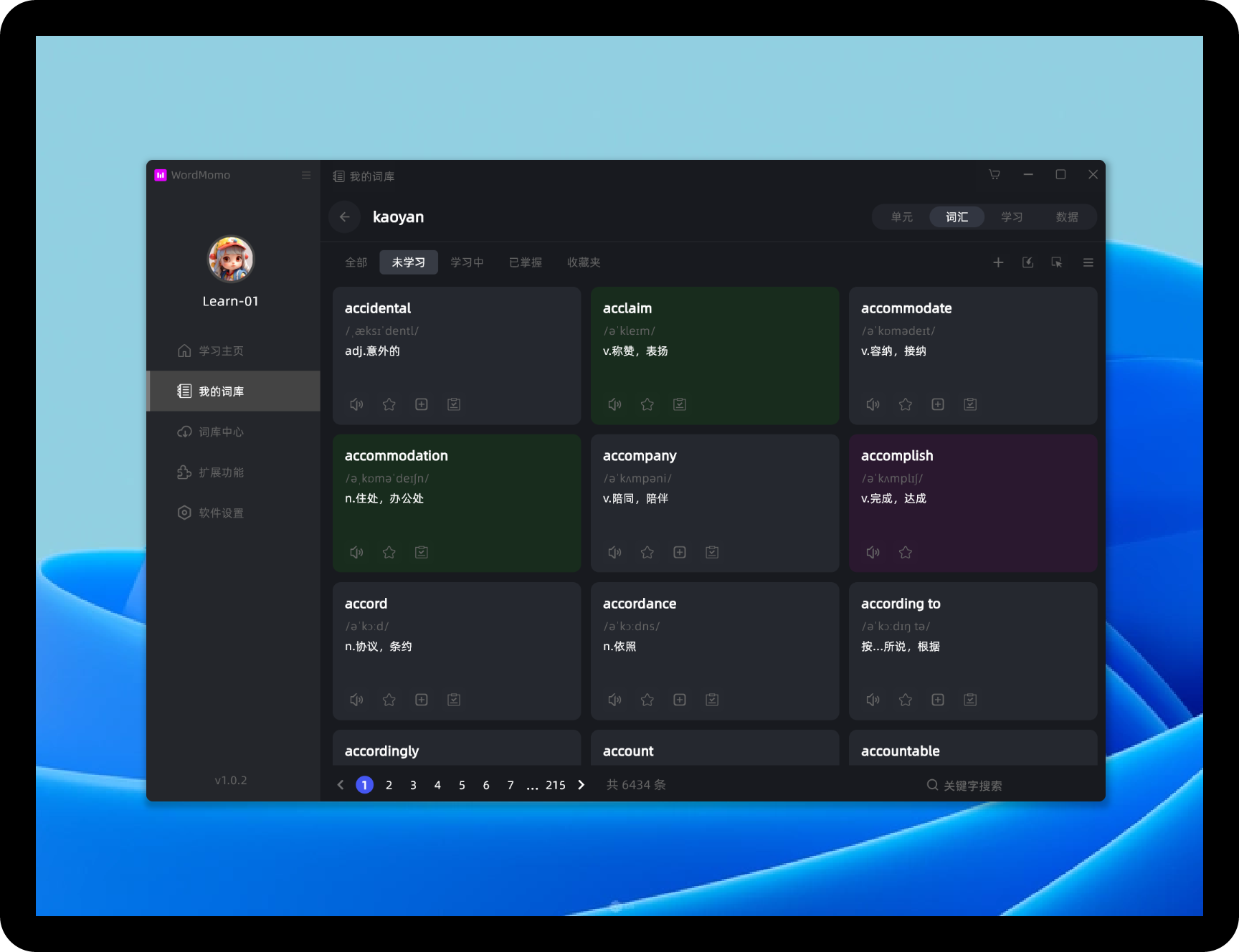The width and height of the screenshot is (1239, 952).
Task: Toggle favorite star for accord
Action: pyautogui.click(x=389, y=700)
